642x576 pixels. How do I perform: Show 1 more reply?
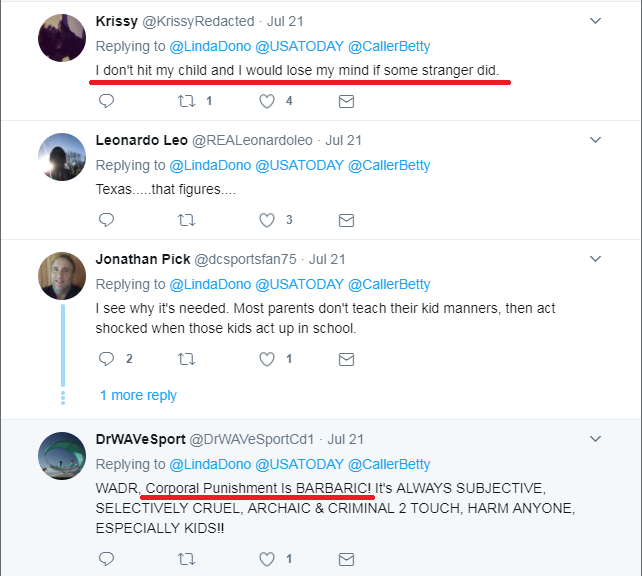[x=138, y=395]
